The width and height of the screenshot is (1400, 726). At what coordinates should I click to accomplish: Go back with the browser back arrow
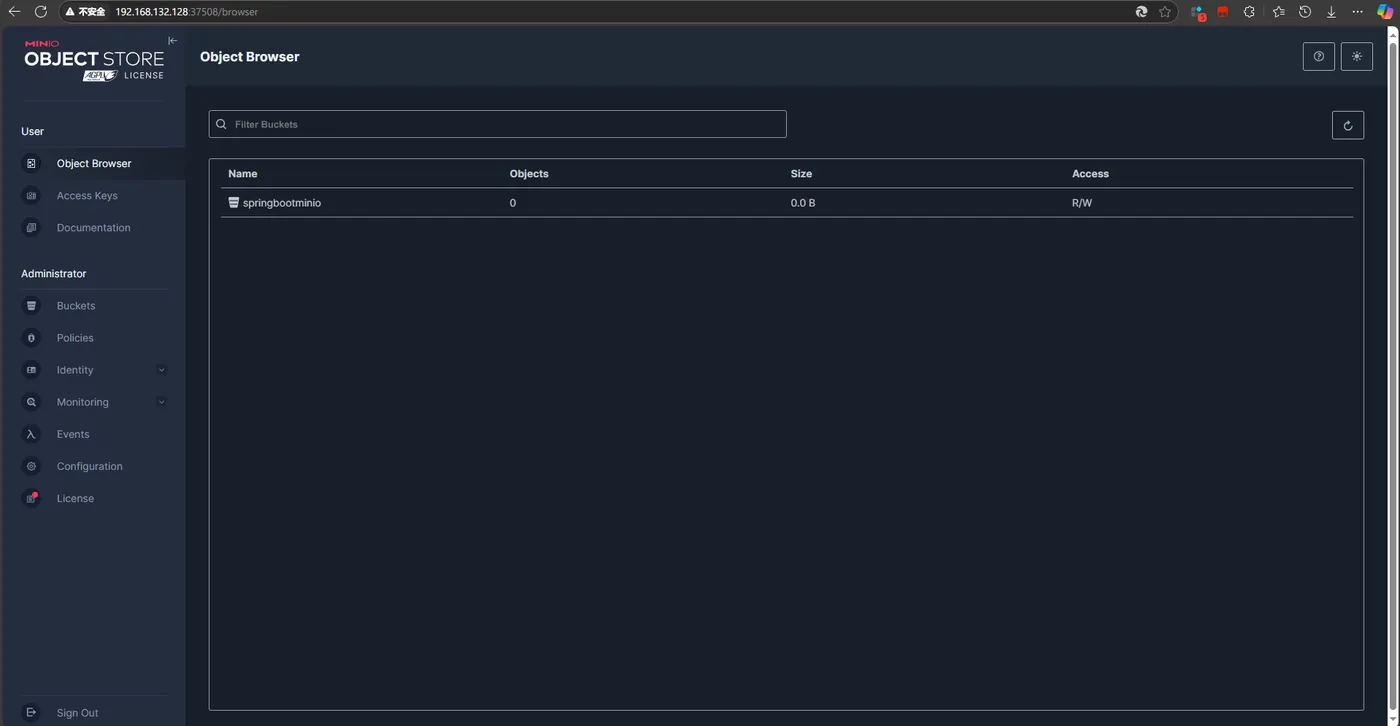[14, 12]
